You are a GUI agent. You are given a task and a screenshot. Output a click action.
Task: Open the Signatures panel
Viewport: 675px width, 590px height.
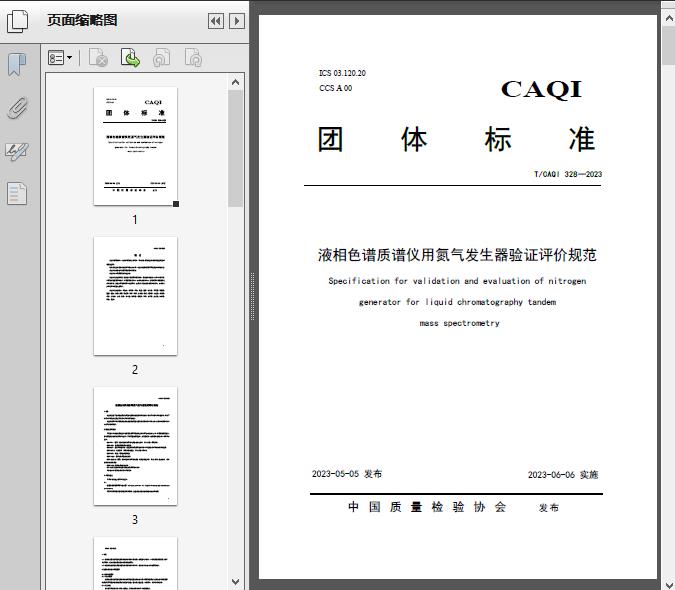(x=17, y=151)
